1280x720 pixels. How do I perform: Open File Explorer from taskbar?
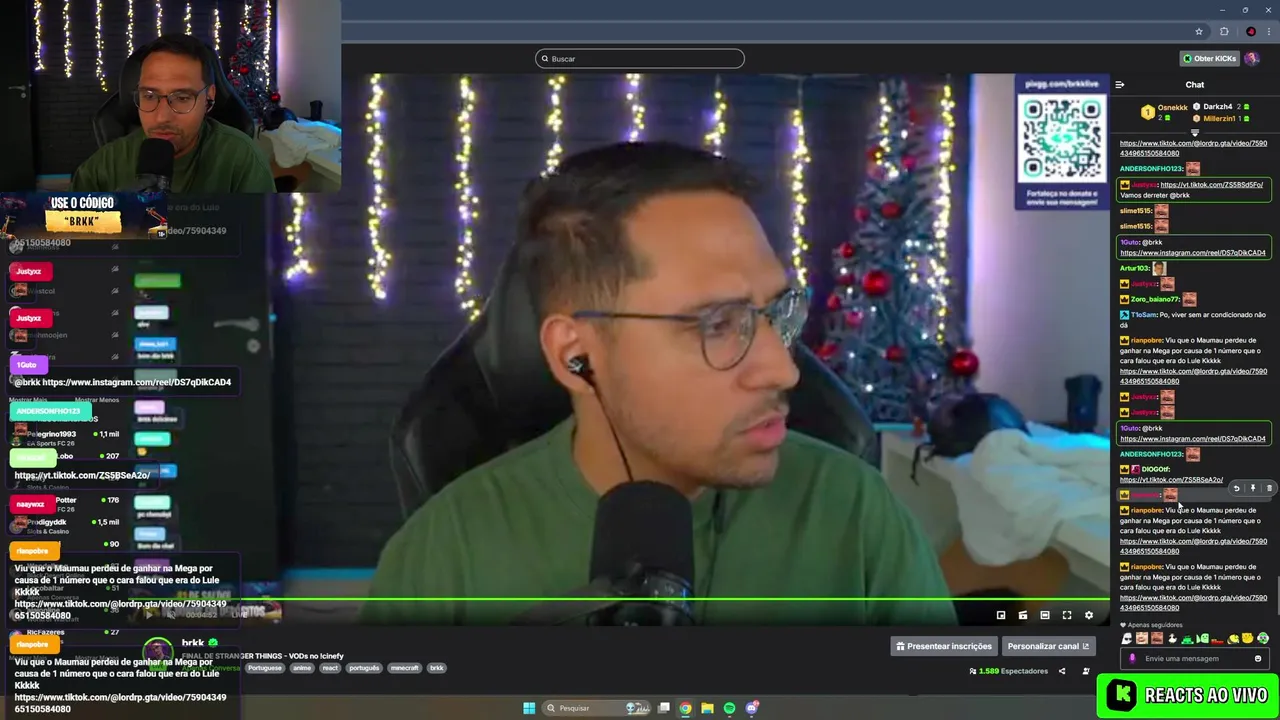[x=707, y=708]
